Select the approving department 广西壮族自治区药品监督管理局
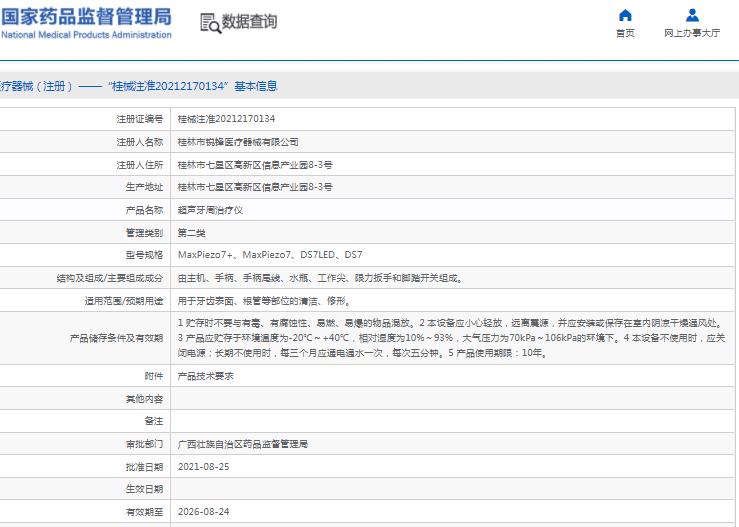The height and width of the screenshot is (527, 739). click(243, 443)
